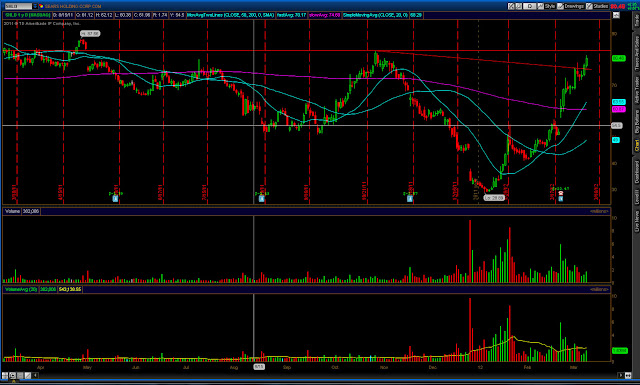The height and width of the screenshot is (385, 640).
Task: Click the H: 62.12 high price readout
Action: 104,15
